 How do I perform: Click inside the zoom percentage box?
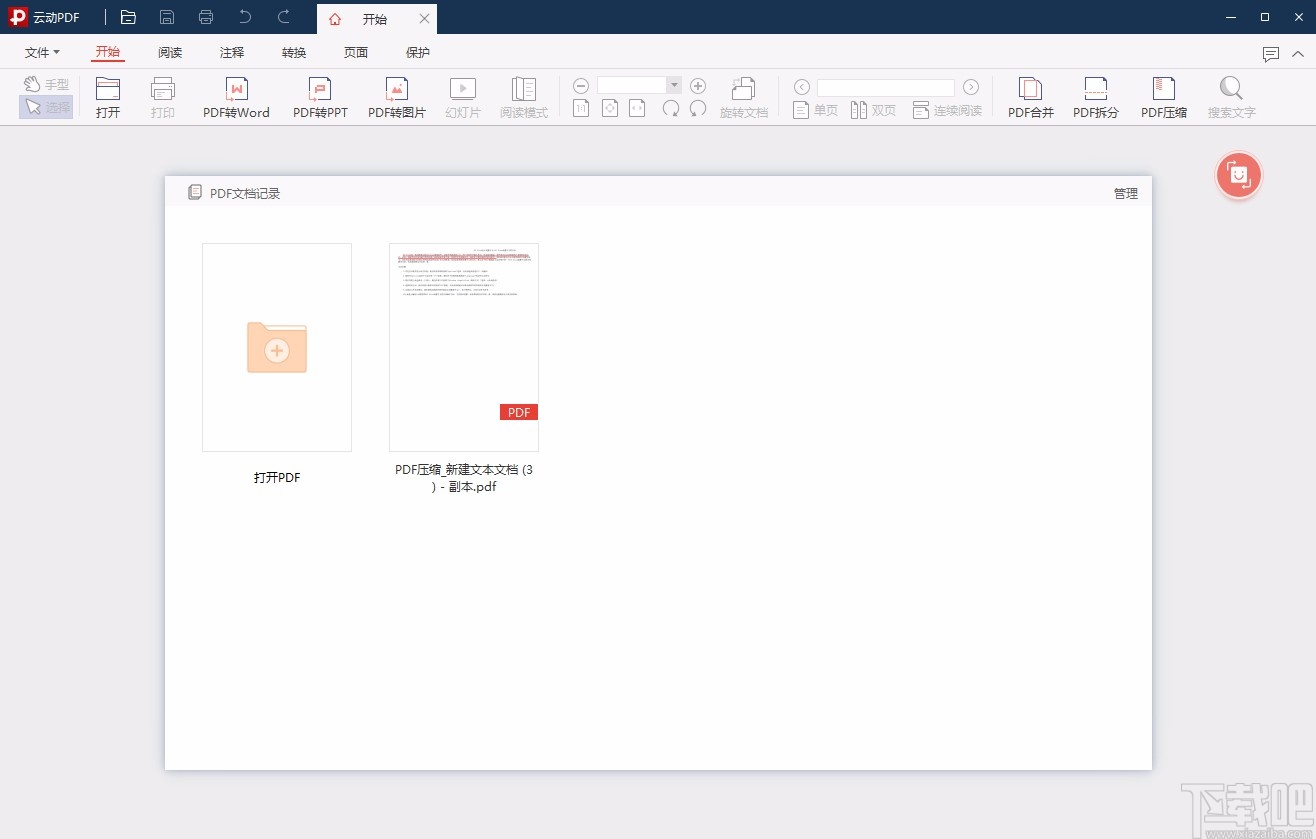click(632, 86)
